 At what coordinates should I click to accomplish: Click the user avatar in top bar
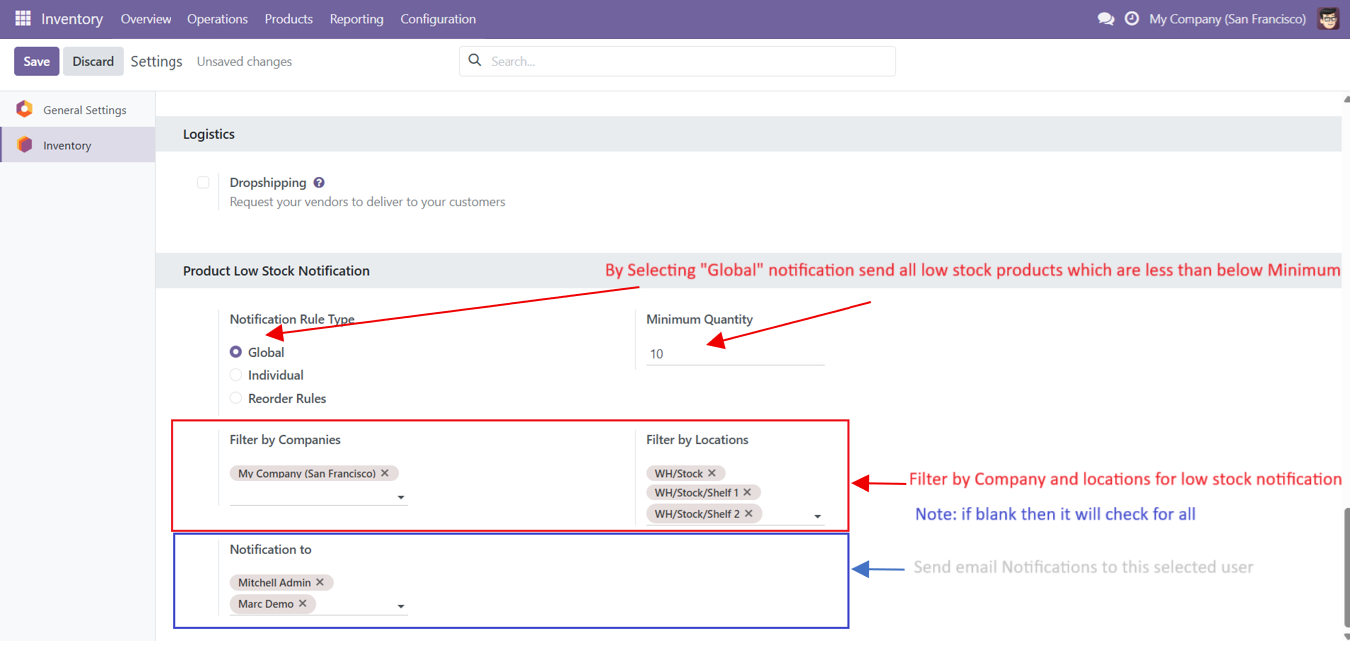tap(1328, 19)
